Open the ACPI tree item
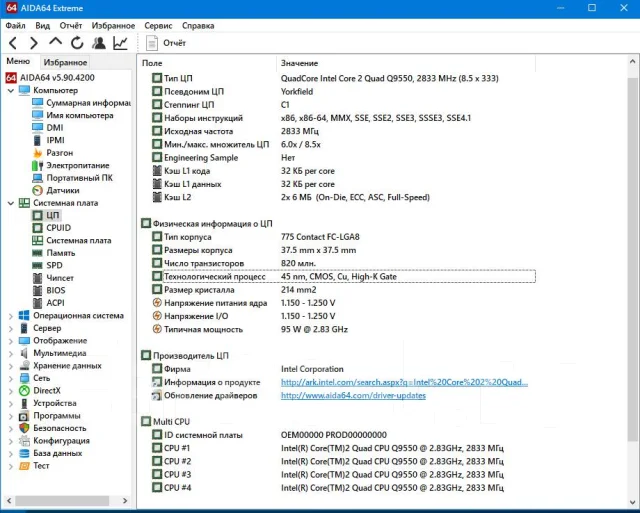 (x=49, y=303)
